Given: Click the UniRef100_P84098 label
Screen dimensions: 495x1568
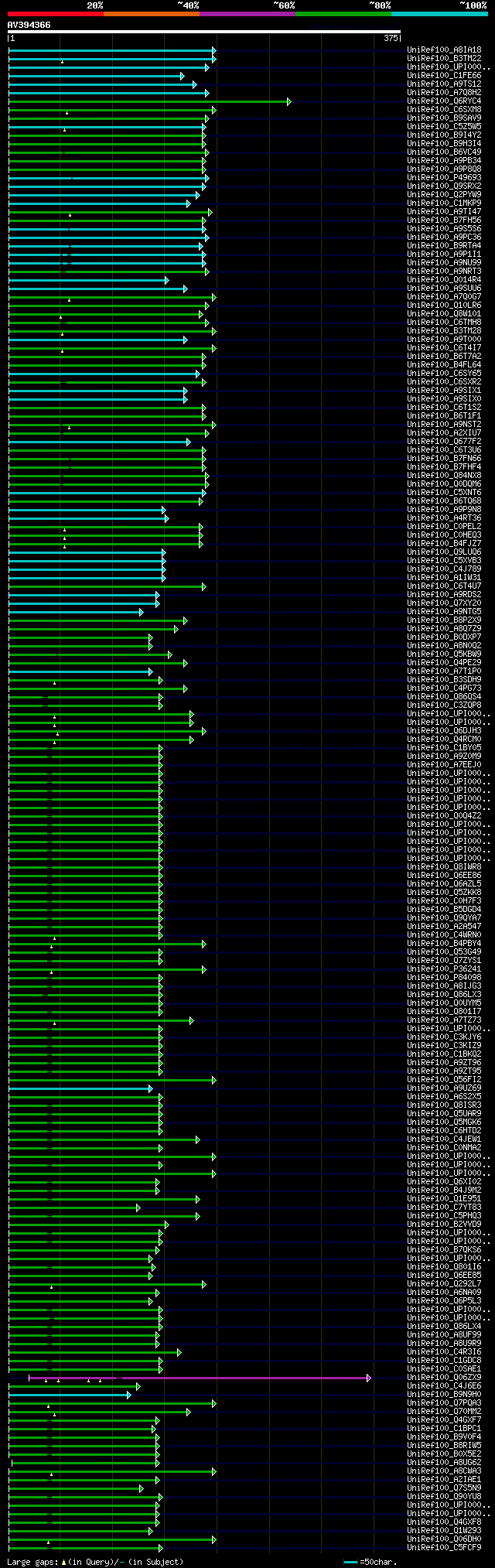Looking at the screenshot, I should coord(444,978).
